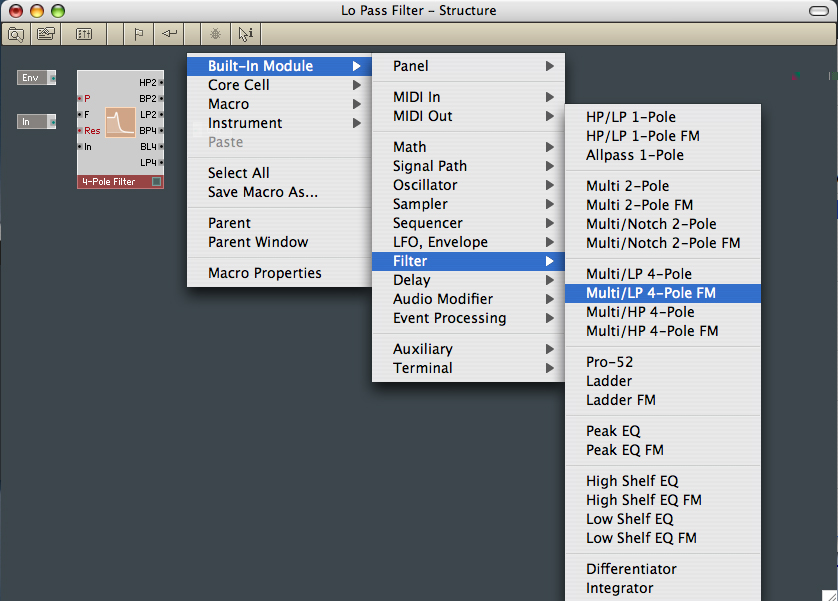
Task: Click the LP4 output port
Action: click(161, 162)
